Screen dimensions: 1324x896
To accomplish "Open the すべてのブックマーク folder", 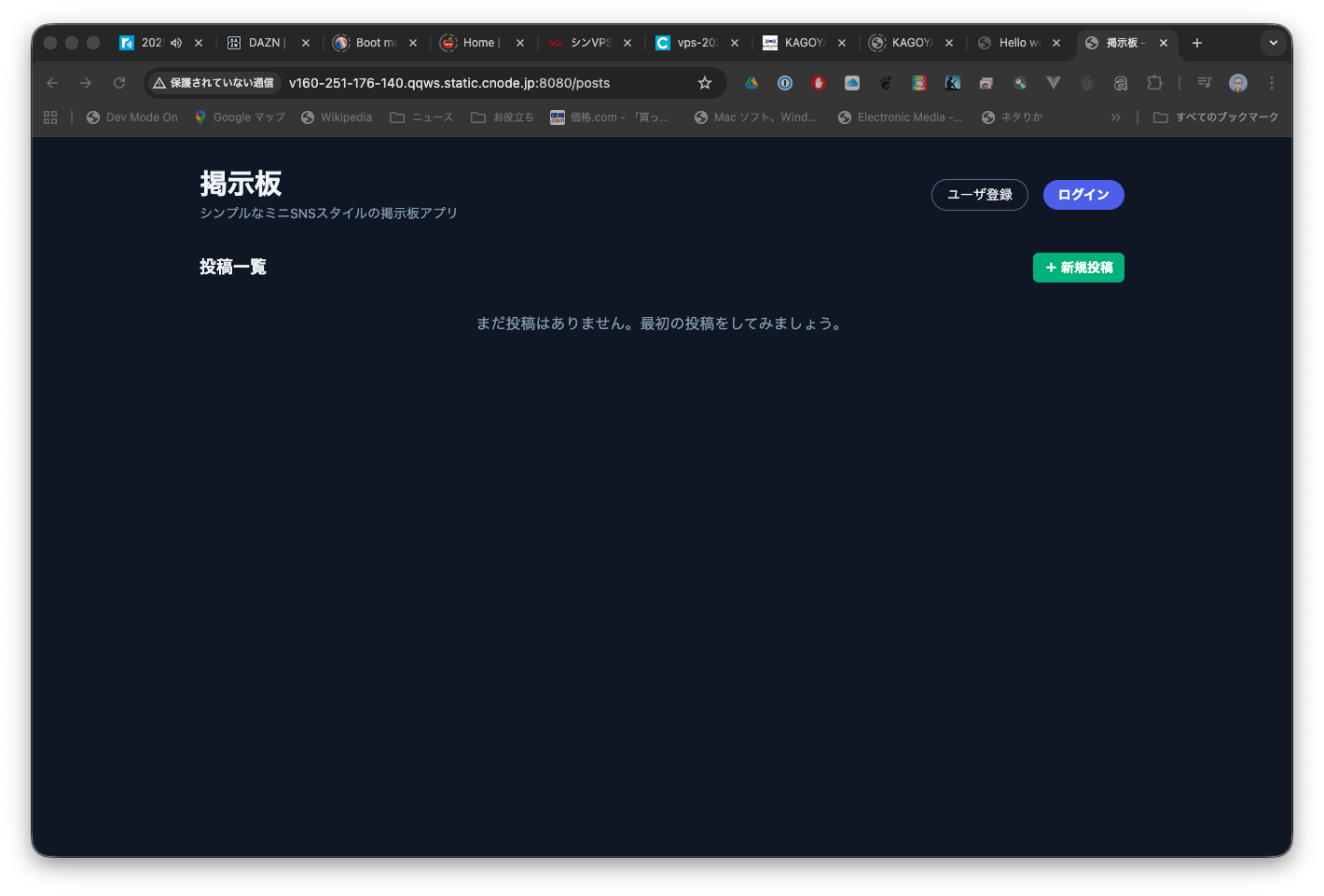I will pos(1216,117).
